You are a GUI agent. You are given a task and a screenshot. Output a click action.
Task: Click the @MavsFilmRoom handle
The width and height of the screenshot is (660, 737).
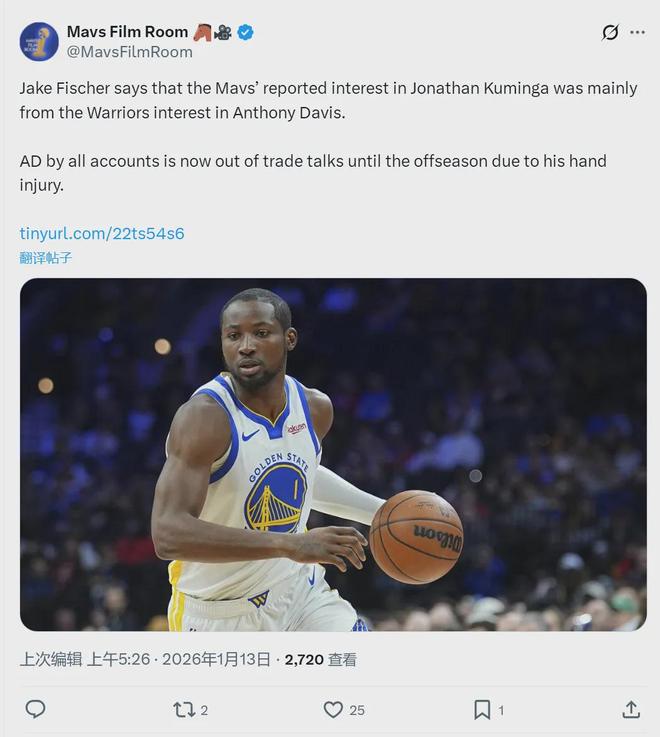(x=129, y=51)
